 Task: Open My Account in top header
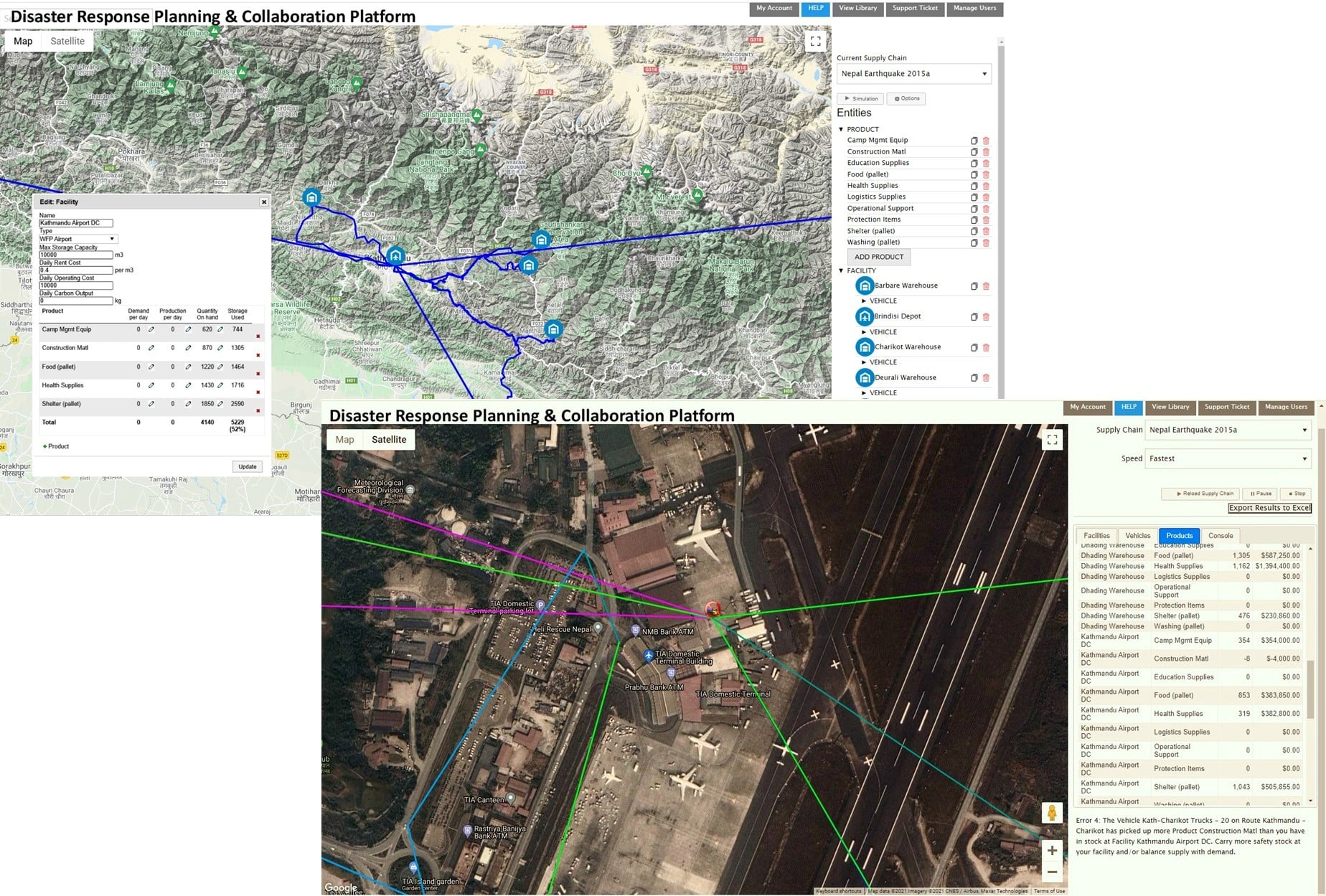tap(774, 9)
